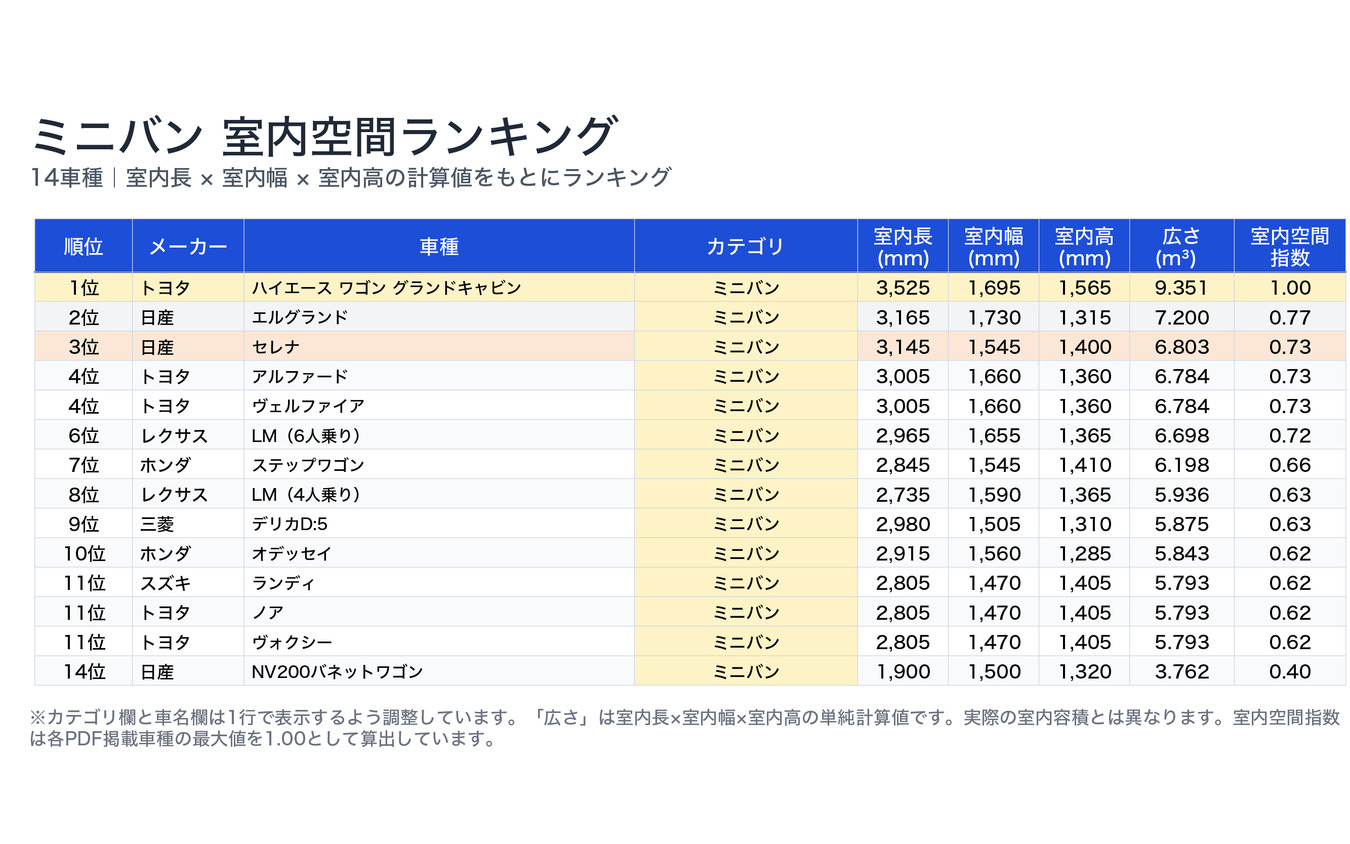Image resolution: width=1350 pixels, height=844 pixels.
Task: Select the アルファード model cell
Action: coord(439,376)
